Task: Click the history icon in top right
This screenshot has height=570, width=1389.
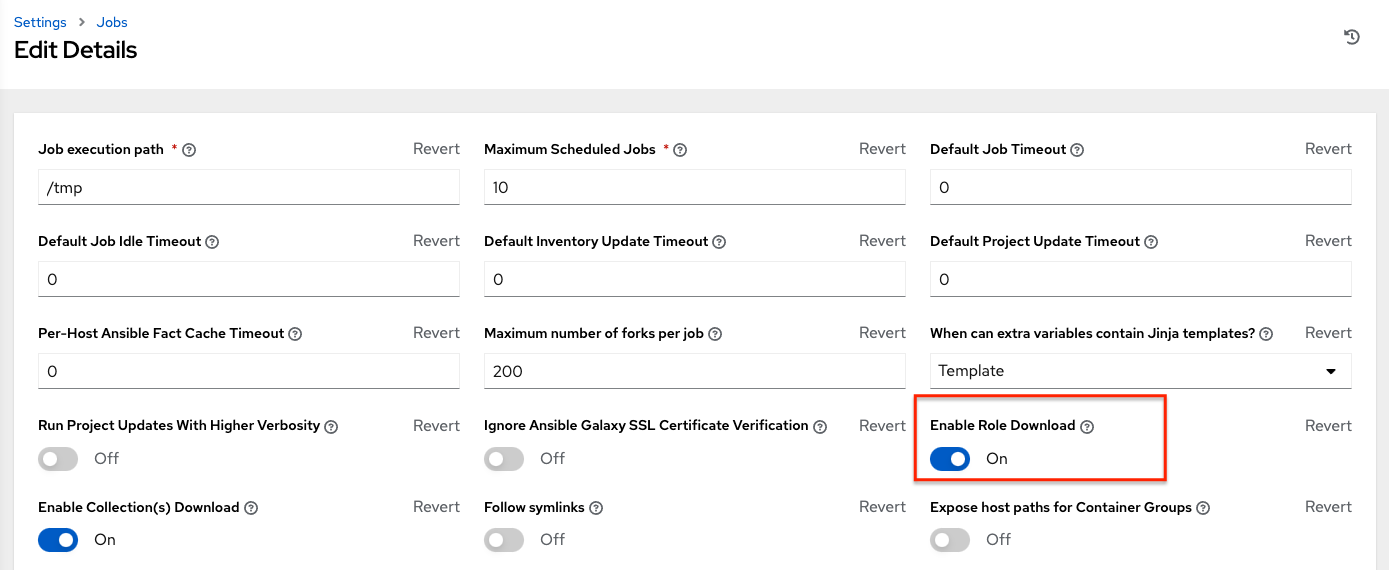Action: tap(1352, 37)
